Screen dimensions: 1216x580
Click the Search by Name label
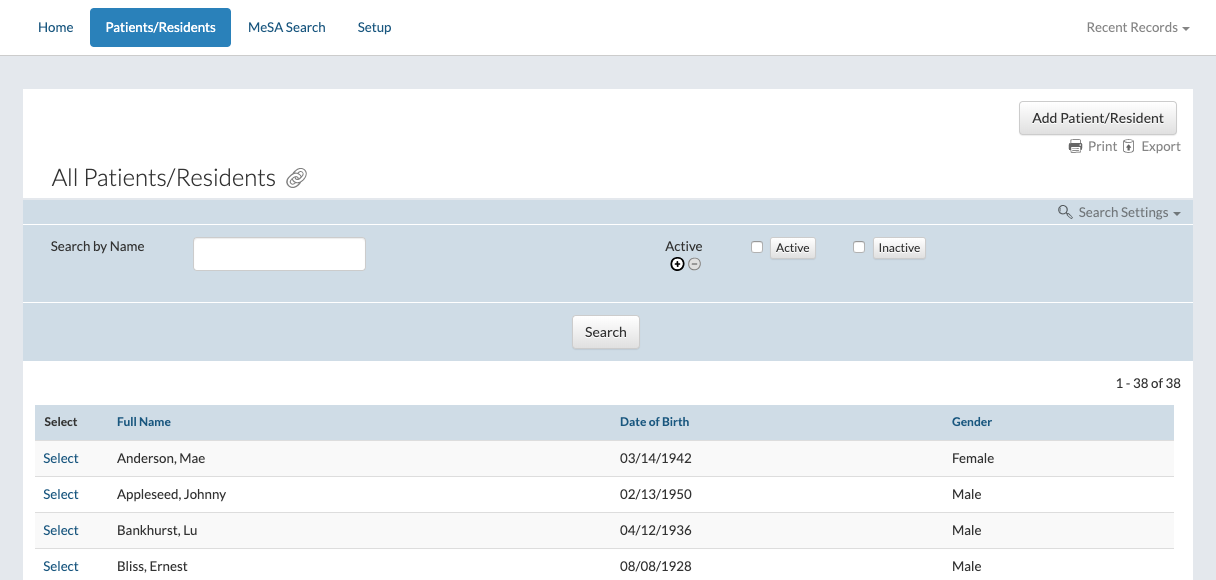[98, 246]
